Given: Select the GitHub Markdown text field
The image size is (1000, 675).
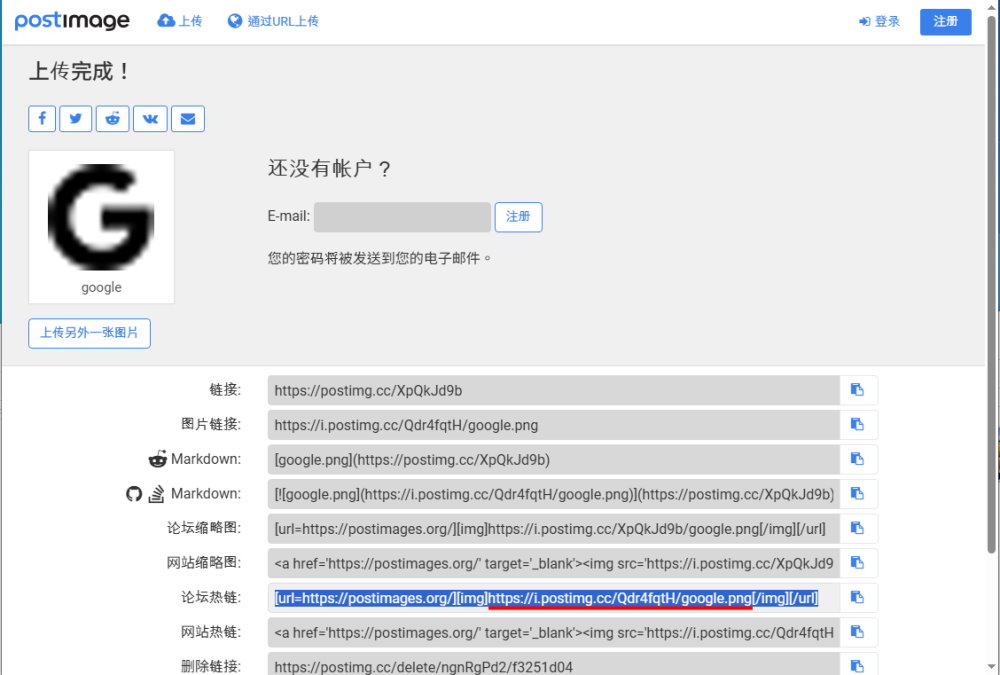Looking at the screenshot, I should click(554, 494).
